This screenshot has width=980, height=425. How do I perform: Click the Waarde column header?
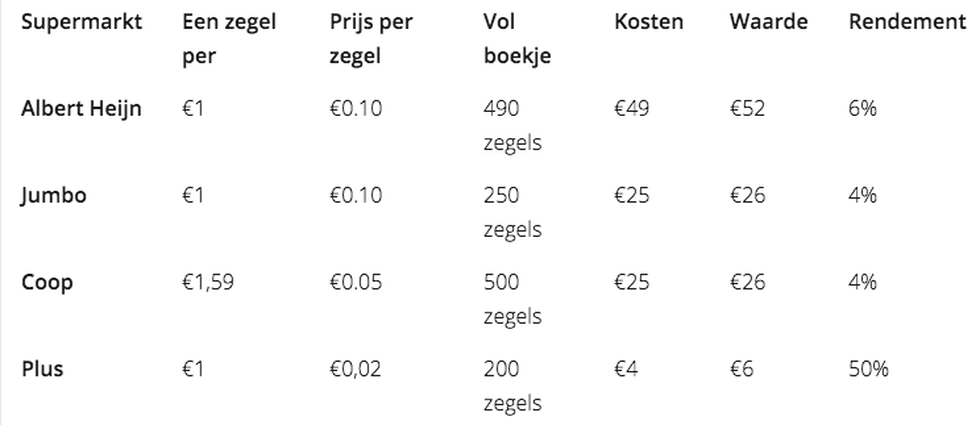click(x=768, y=22)
